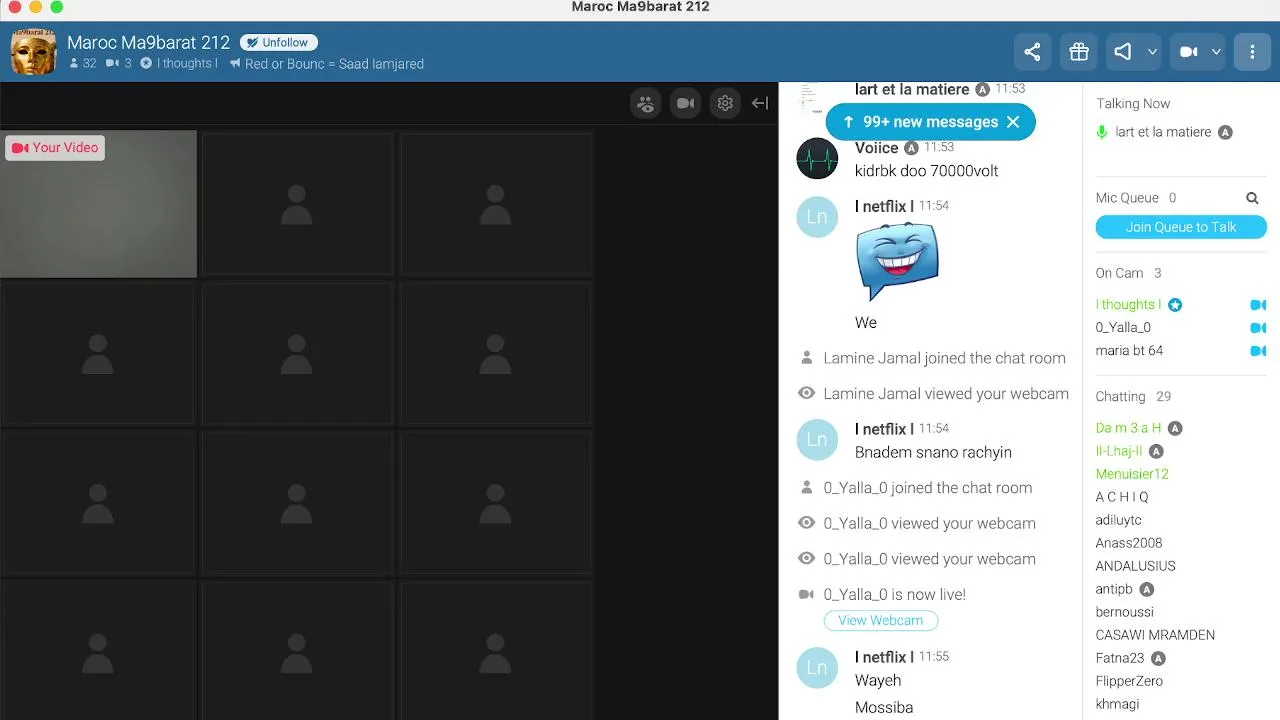This screenshot has height=720, width=1280.
Task: Click Voiice user avatar in chat
Action: tap(817, 159)
